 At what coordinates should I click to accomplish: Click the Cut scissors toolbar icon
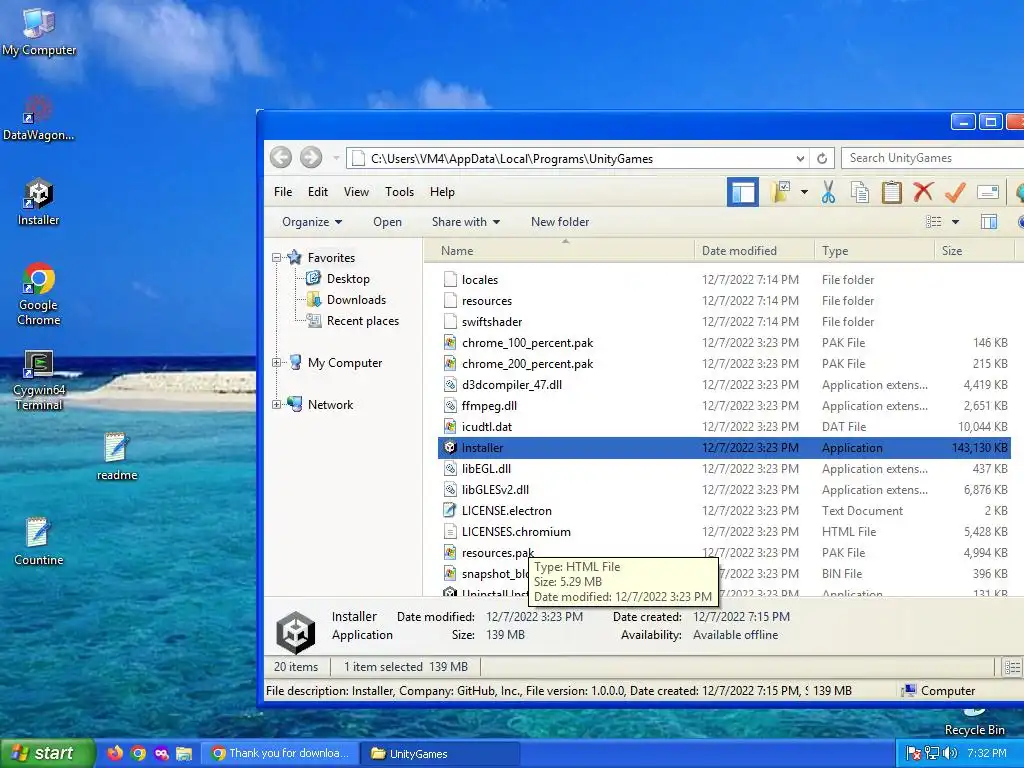click(828, 192)
